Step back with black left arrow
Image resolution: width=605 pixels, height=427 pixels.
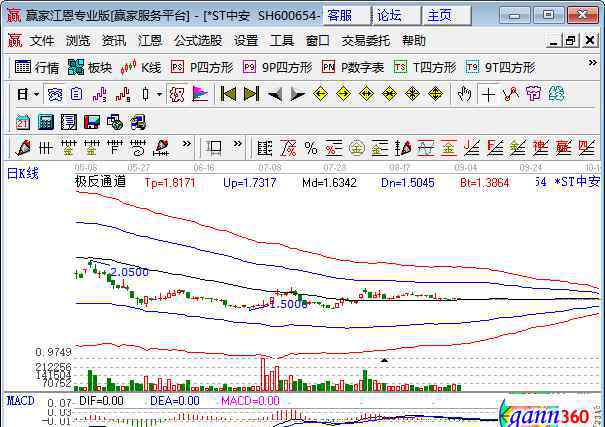click(x=275, y=94)
